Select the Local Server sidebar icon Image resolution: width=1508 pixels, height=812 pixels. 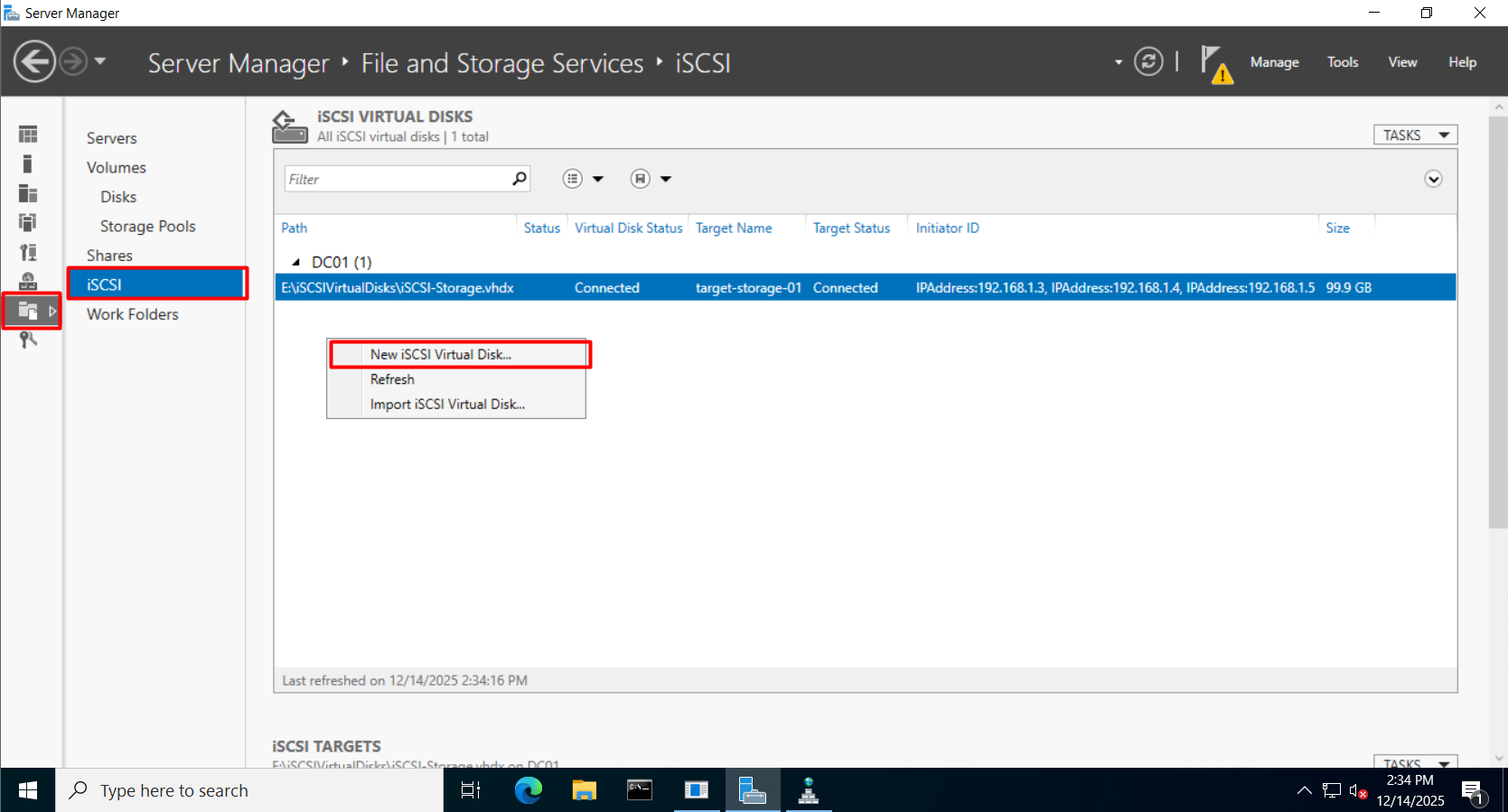(x=28, y=163)
